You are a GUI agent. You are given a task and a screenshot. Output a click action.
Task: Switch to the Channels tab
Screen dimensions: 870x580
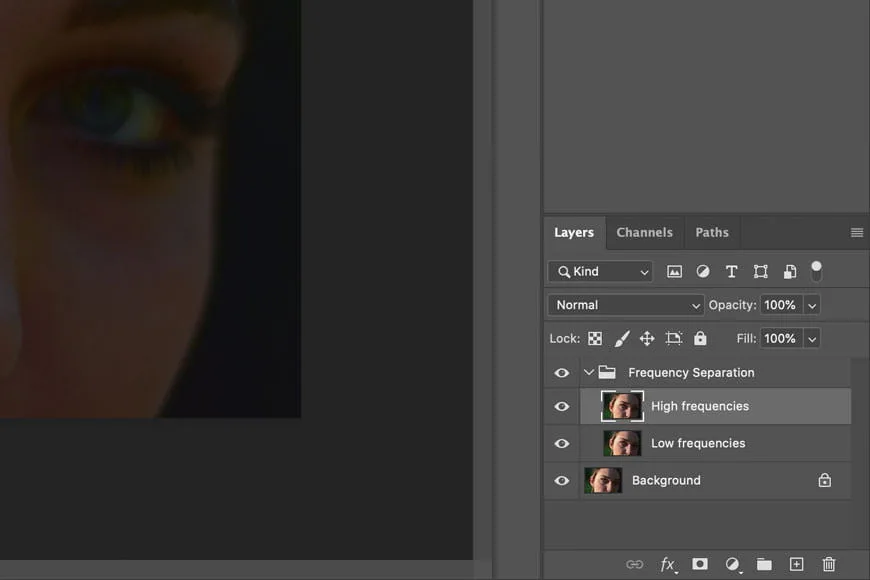tap(644, 233)
